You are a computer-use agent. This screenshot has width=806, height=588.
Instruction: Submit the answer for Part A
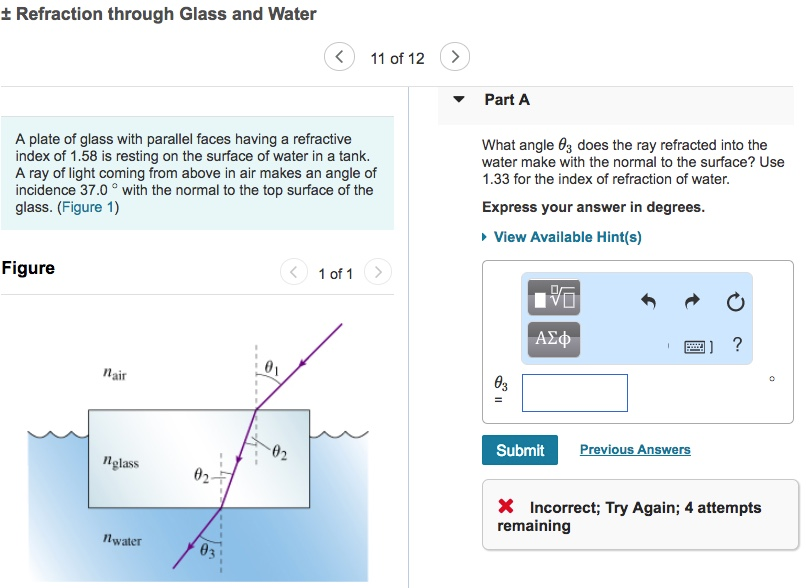click(519, 450)
